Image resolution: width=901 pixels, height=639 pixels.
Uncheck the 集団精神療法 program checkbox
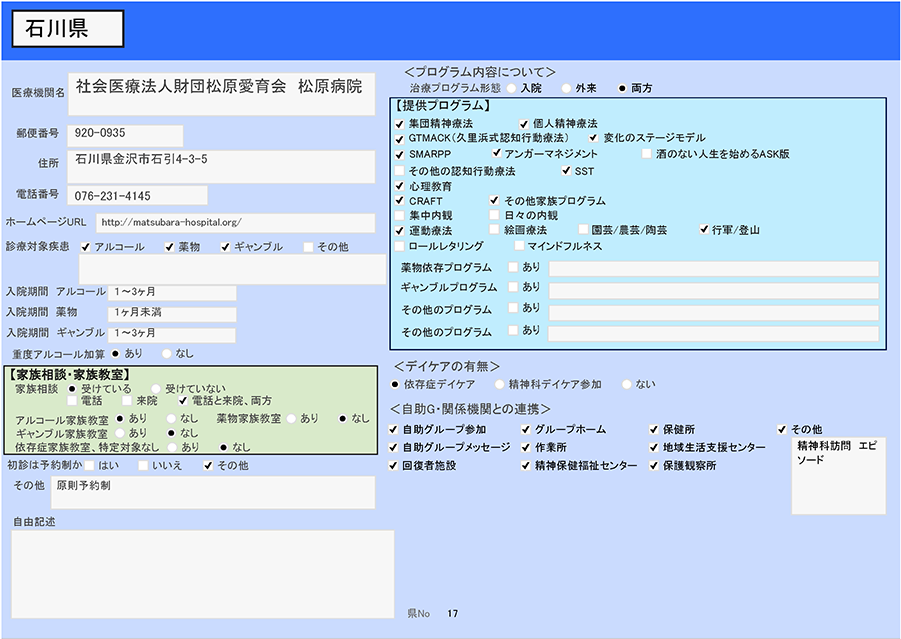(x=400, y=123)
